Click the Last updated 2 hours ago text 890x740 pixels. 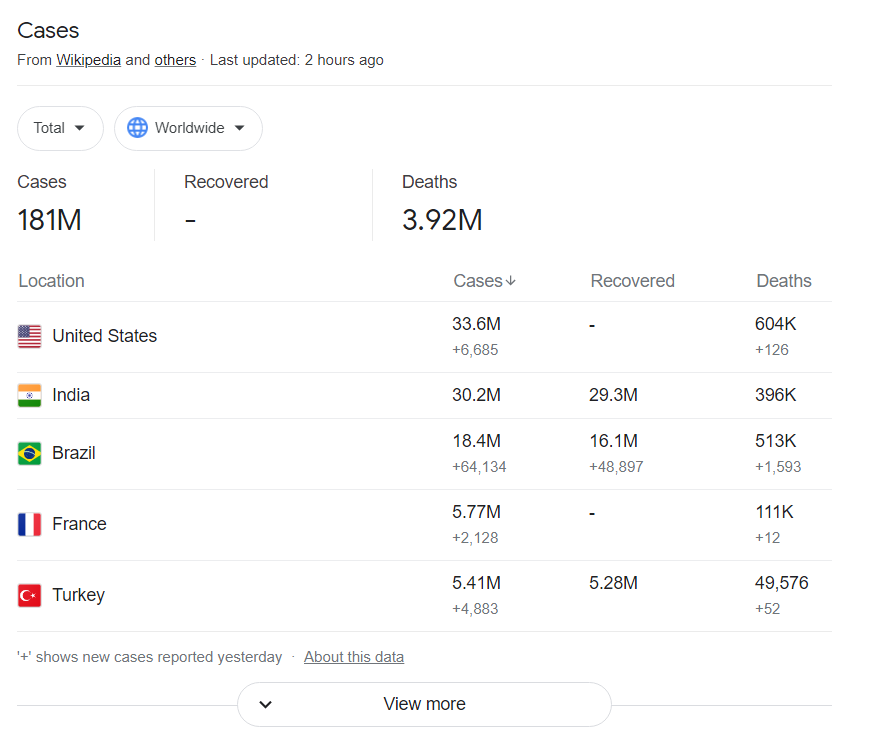297,60
